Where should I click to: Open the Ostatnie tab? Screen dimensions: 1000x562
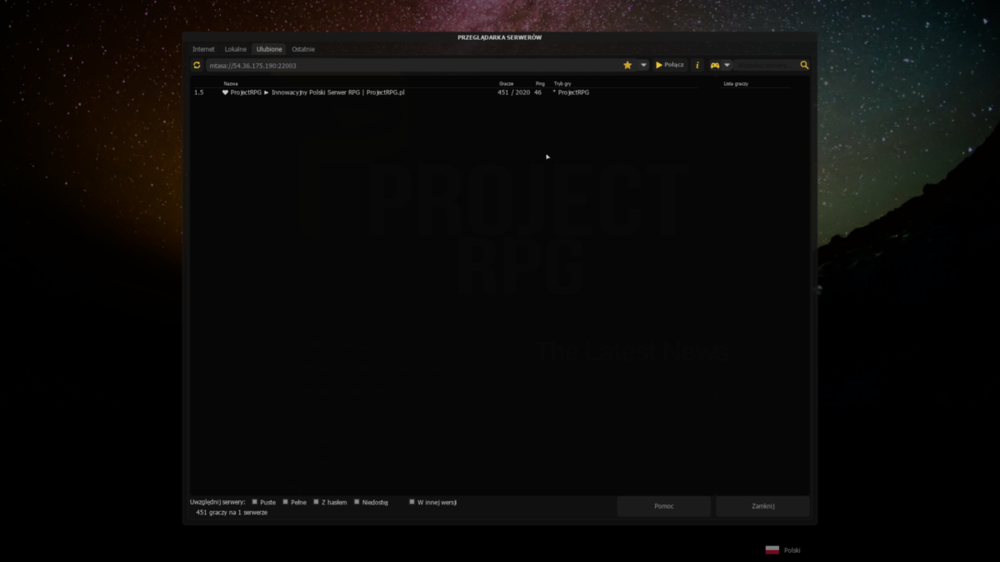[x=303, y=49]
